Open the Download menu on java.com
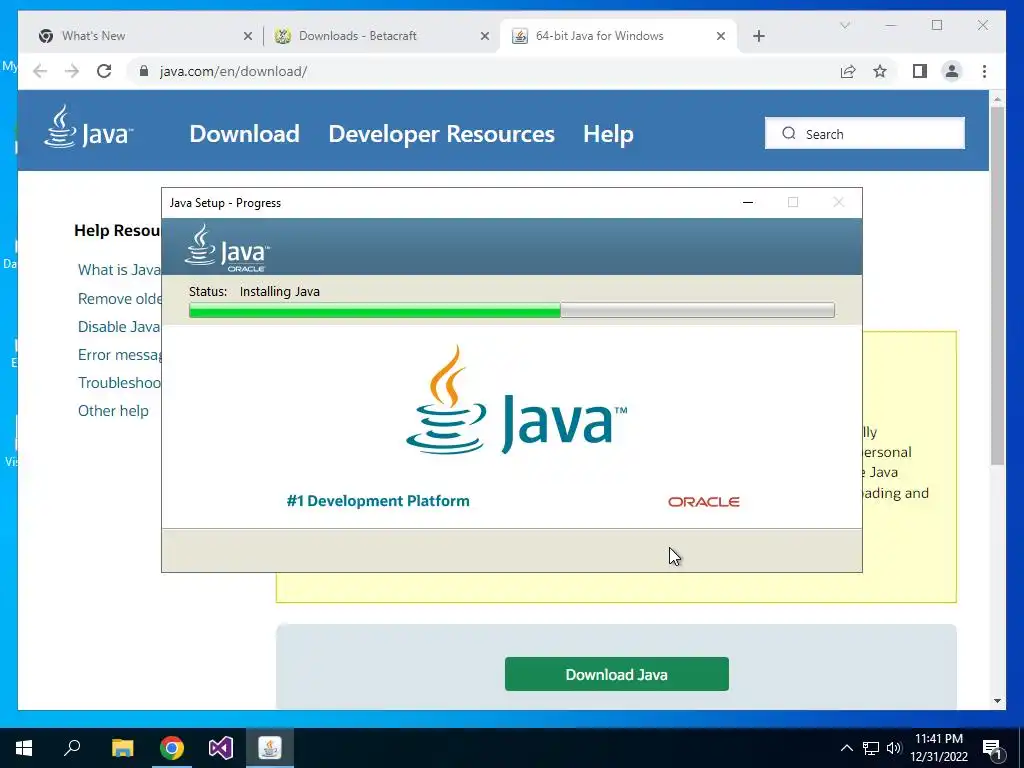The width and height of the screenshot is (1024, 768). pyautogui.click(x=244, y=134)
